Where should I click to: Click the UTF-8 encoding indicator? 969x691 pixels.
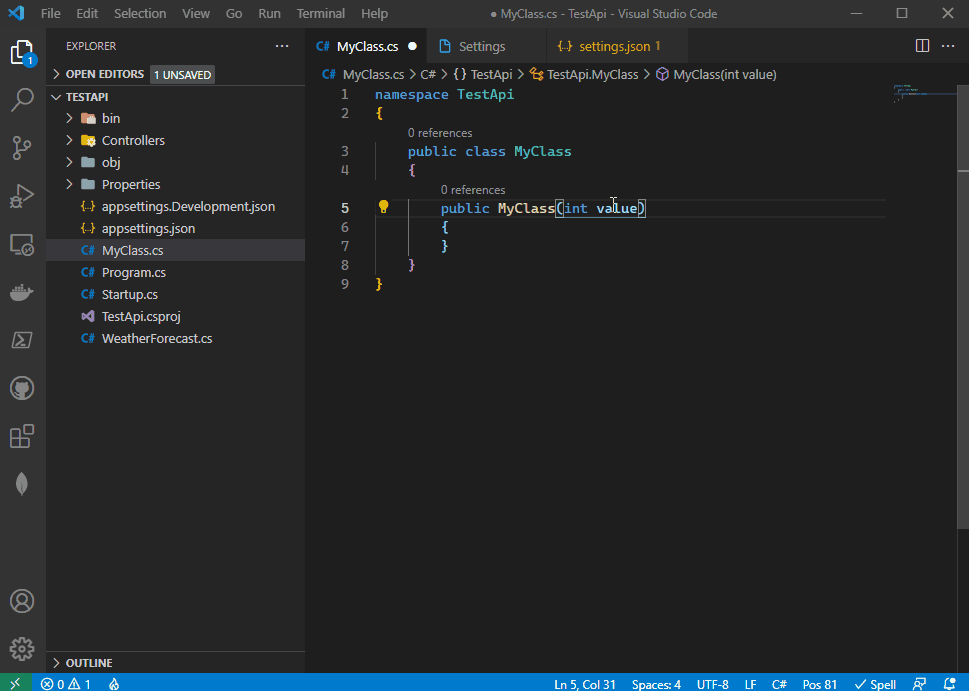[x=712, y=684]
